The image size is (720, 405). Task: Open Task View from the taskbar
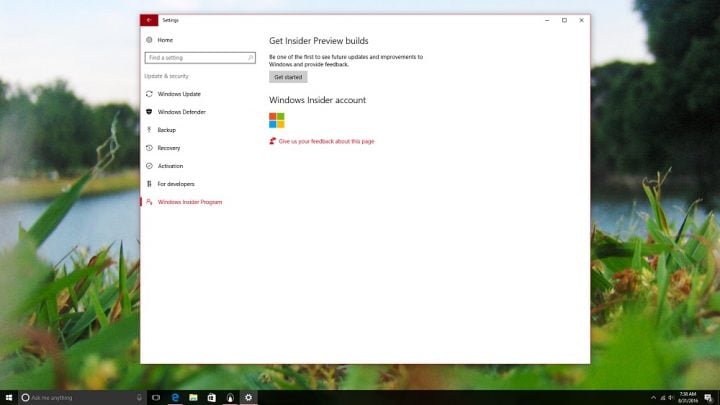tap(156, 398)
